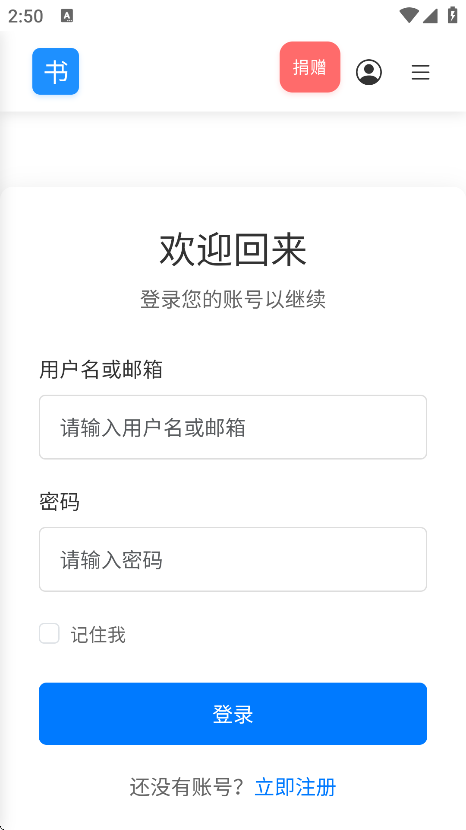This screenshot has height=830, width=466.
Task: Click the 密码 field label
Action: pos(59,501)
